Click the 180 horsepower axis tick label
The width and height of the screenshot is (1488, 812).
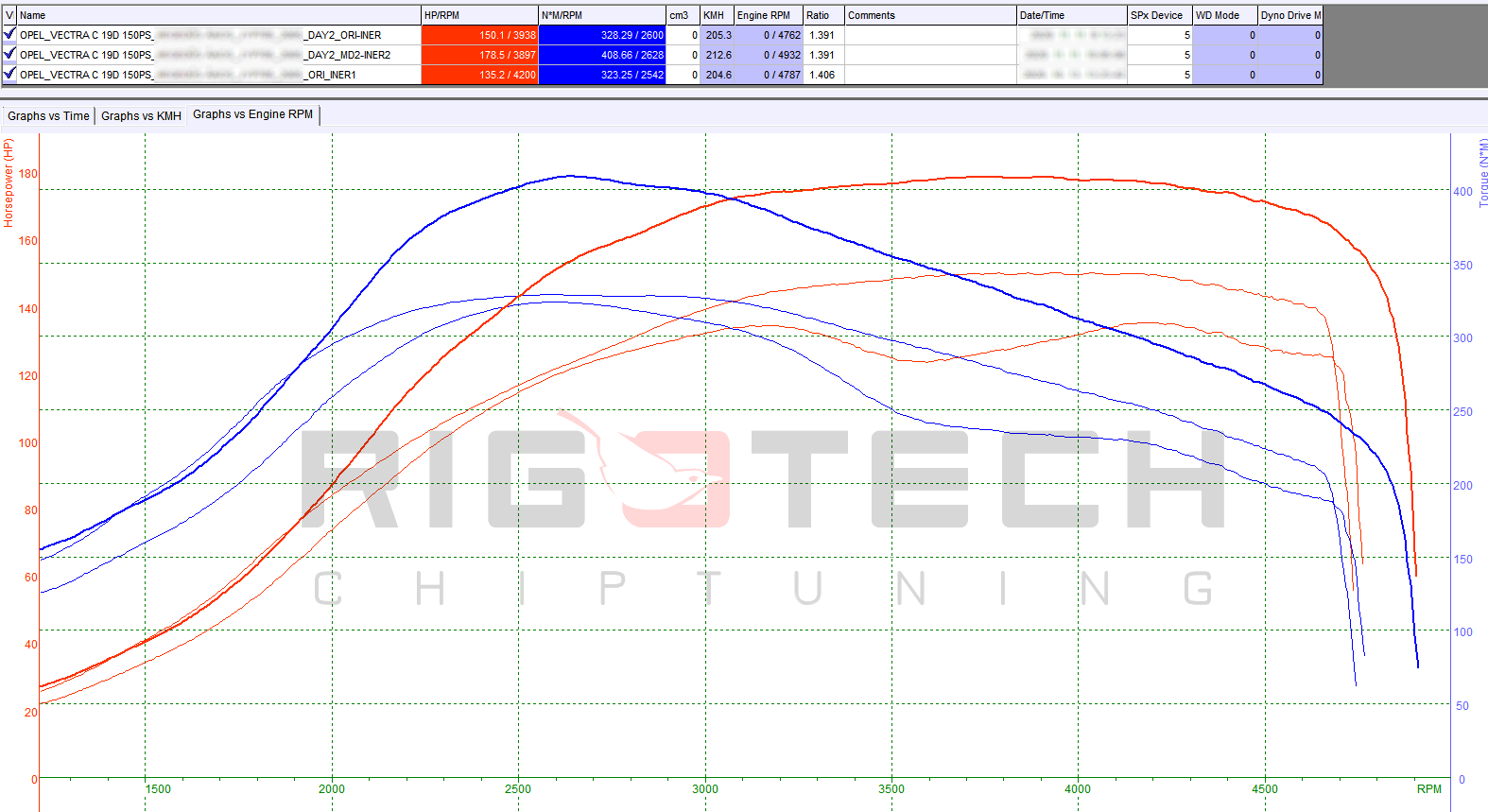[28, 174]
